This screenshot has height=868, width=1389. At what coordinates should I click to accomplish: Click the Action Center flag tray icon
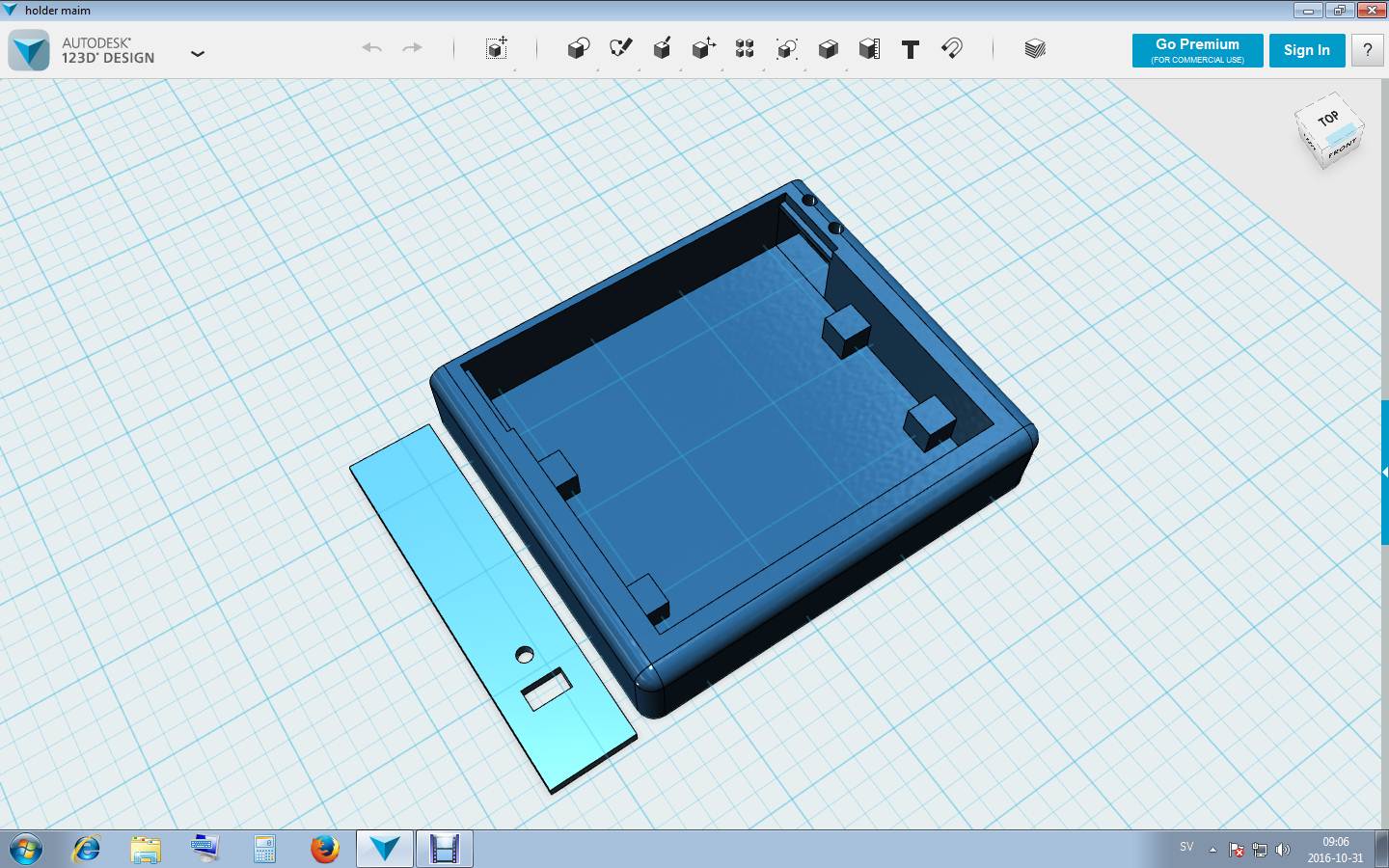point(1237,850)
